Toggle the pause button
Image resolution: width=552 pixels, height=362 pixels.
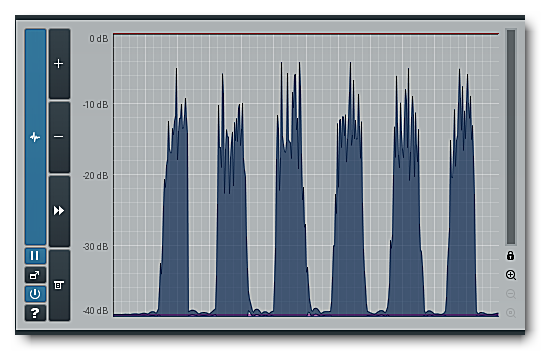pyautogui.click(x=35, y=256)
